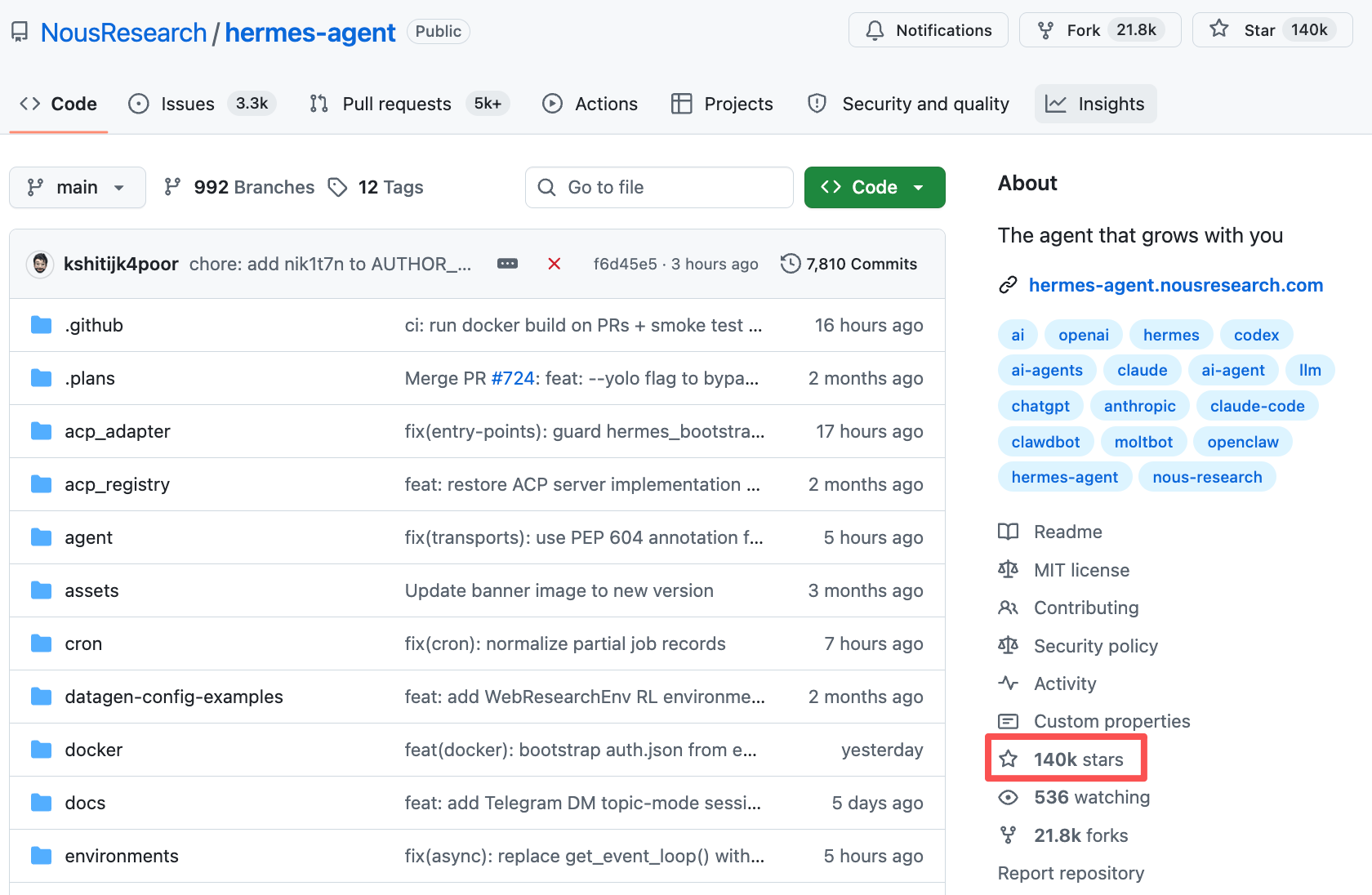This screenshot has width=1372, height=895.
Task: Click the agent folder icon
Action: (x=41, y=537)
